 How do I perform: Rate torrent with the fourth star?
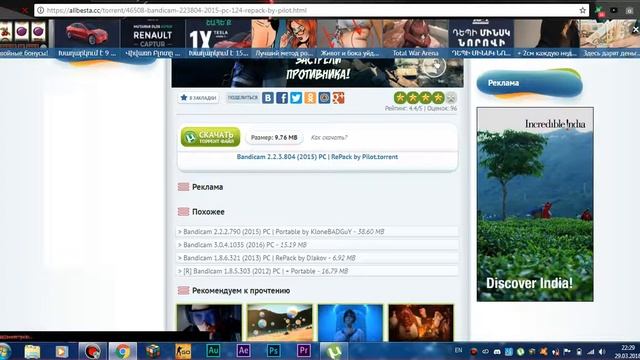(x=438, y=98)
